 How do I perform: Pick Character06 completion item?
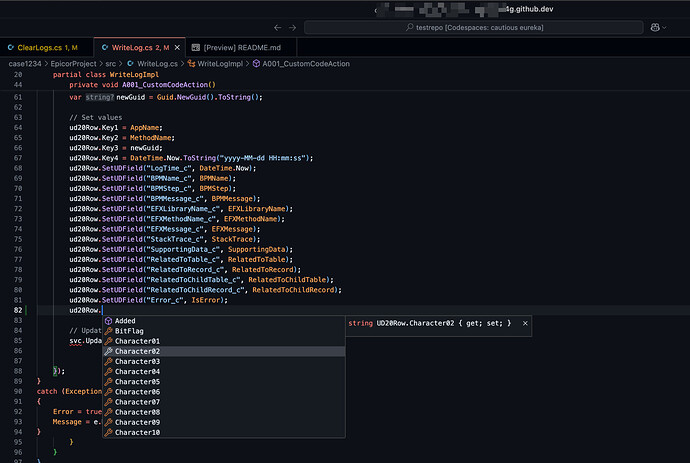[x=224, y=392]
